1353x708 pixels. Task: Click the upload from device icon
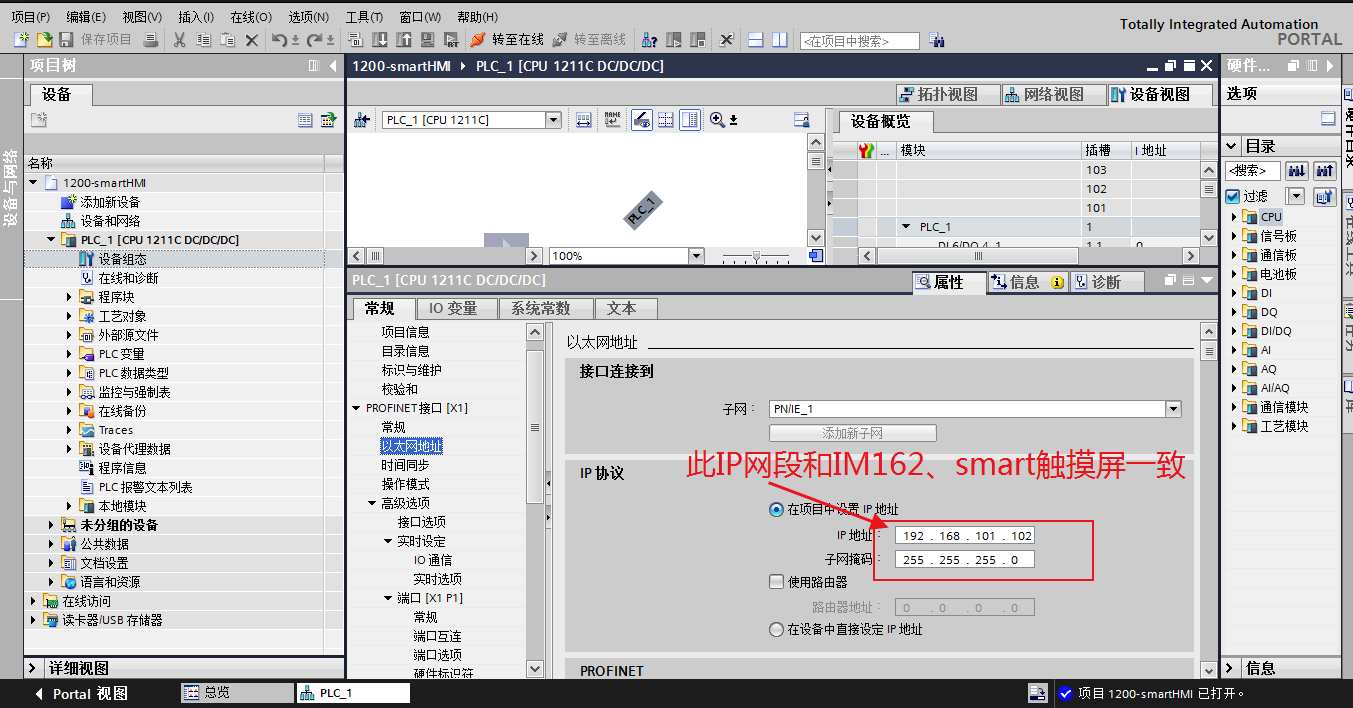(x=403, y=40)
